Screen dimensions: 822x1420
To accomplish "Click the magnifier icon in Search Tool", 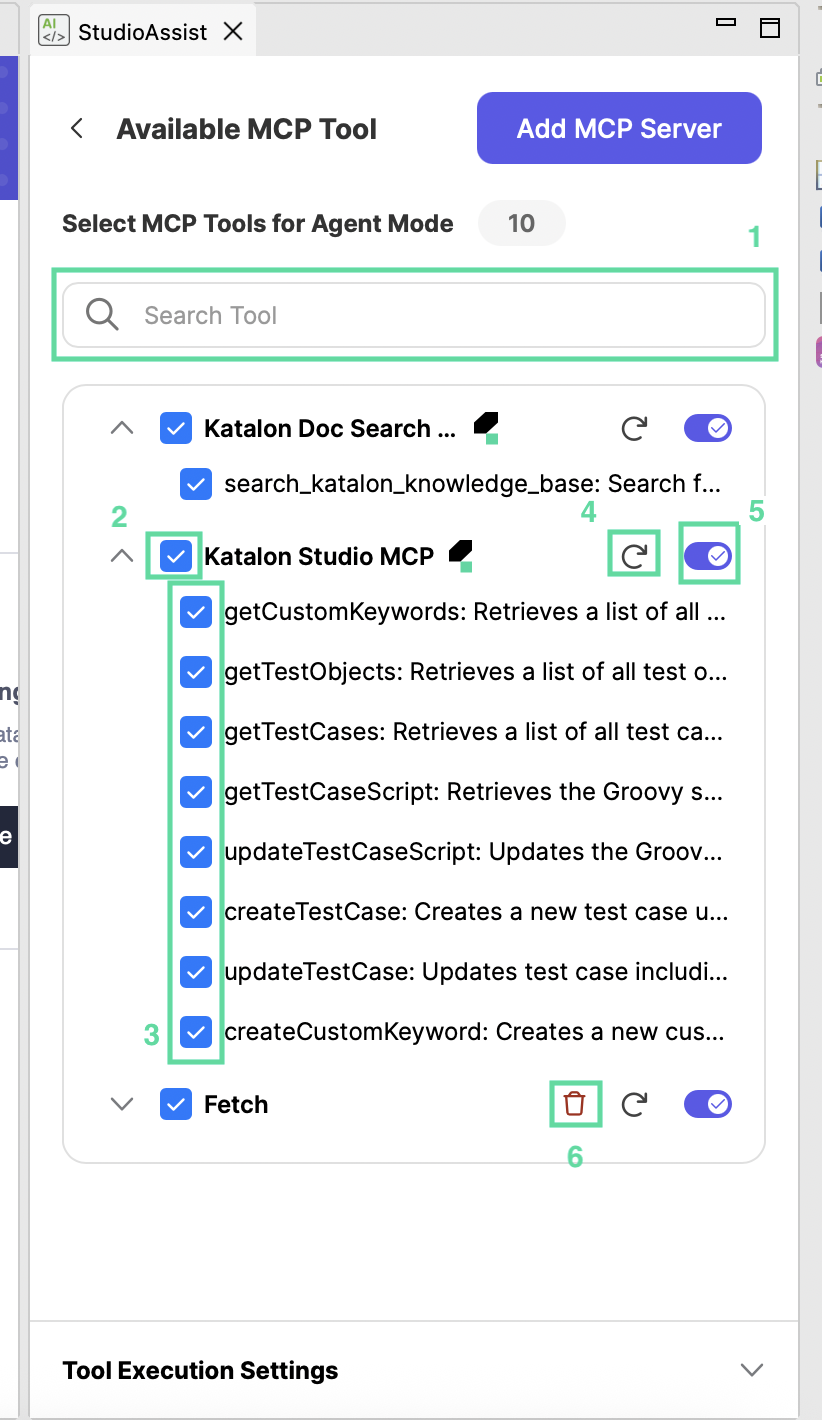I will tap(102, 315).
